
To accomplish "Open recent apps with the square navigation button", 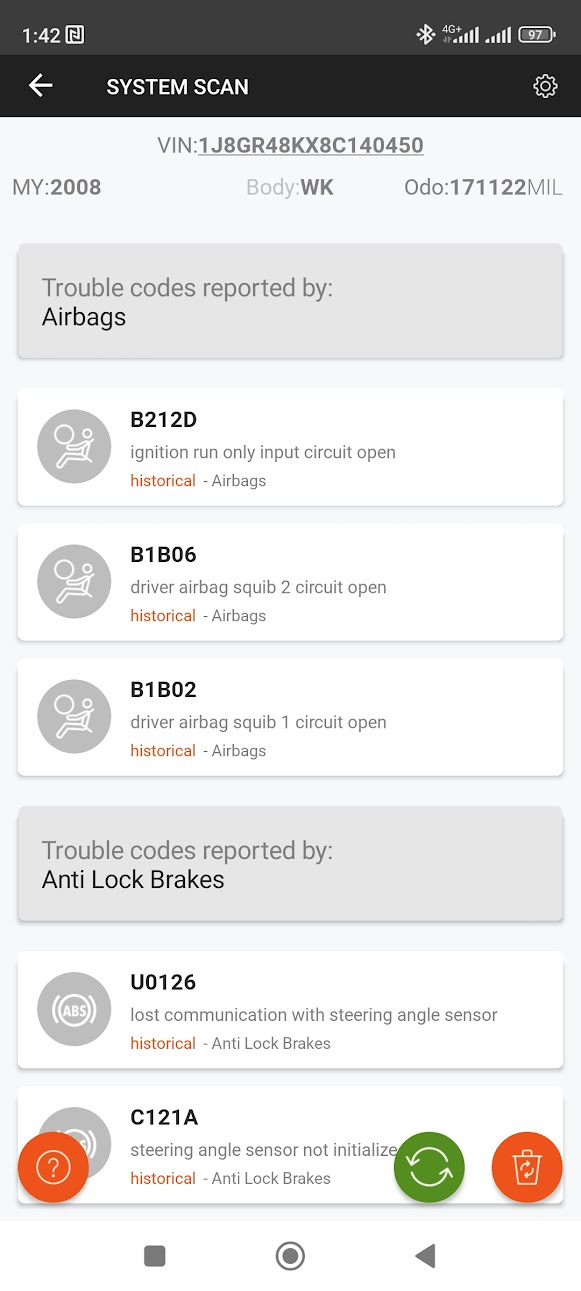I will (155, 1255).
